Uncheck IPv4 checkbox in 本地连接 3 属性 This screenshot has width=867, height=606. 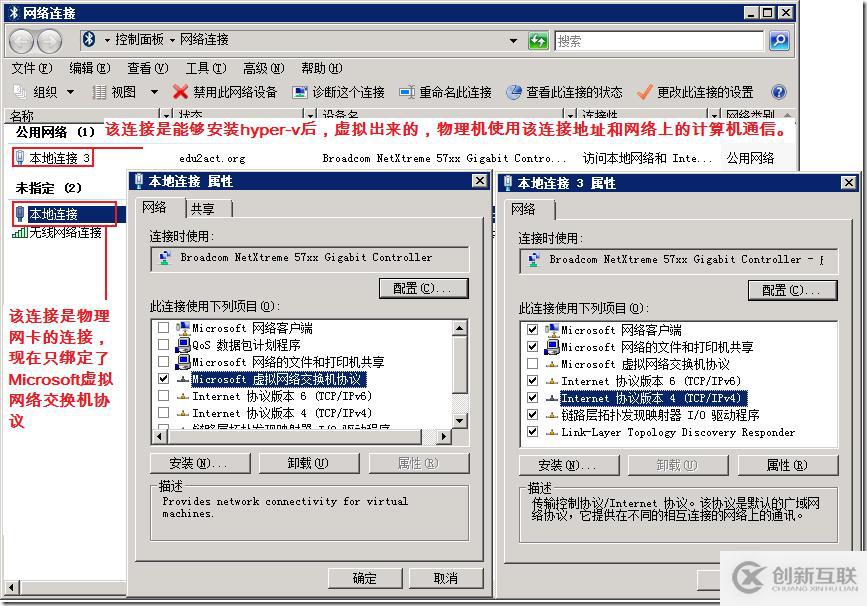click(532, 398)
